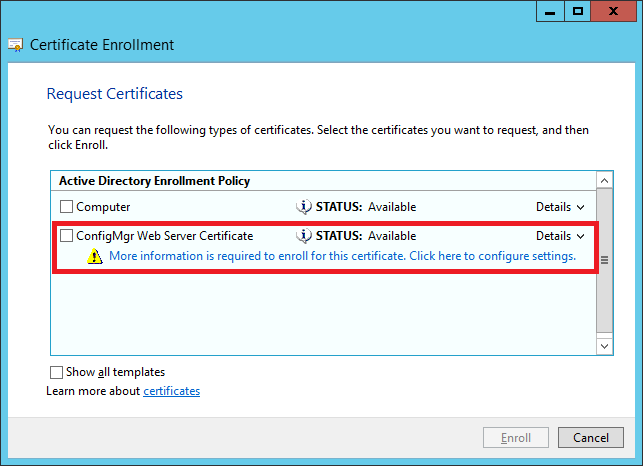Click the scroll down arrow in the policy list
This screenshot has height=466, width=643.
[x=604, y=346]
